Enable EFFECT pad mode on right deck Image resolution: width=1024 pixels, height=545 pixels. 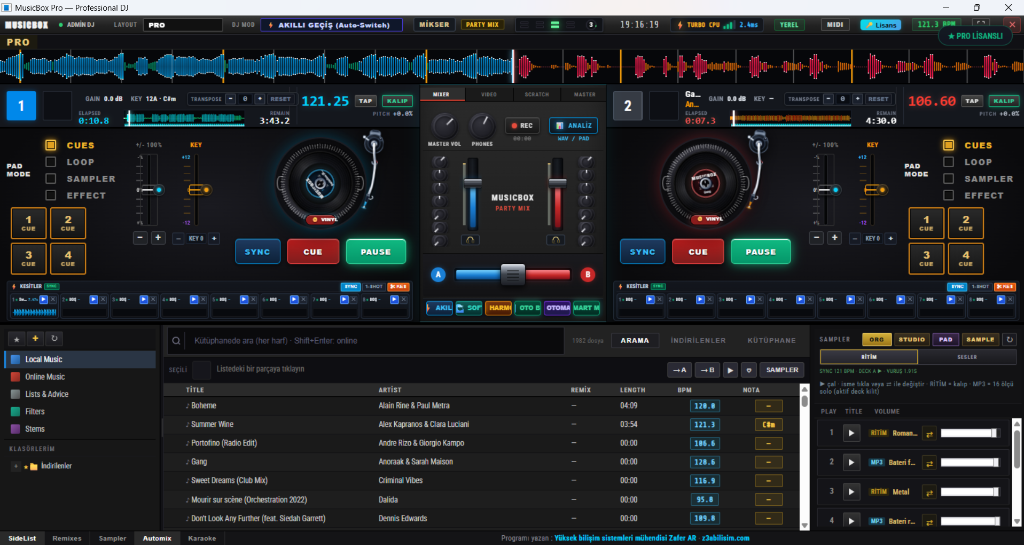coord(948,195)
